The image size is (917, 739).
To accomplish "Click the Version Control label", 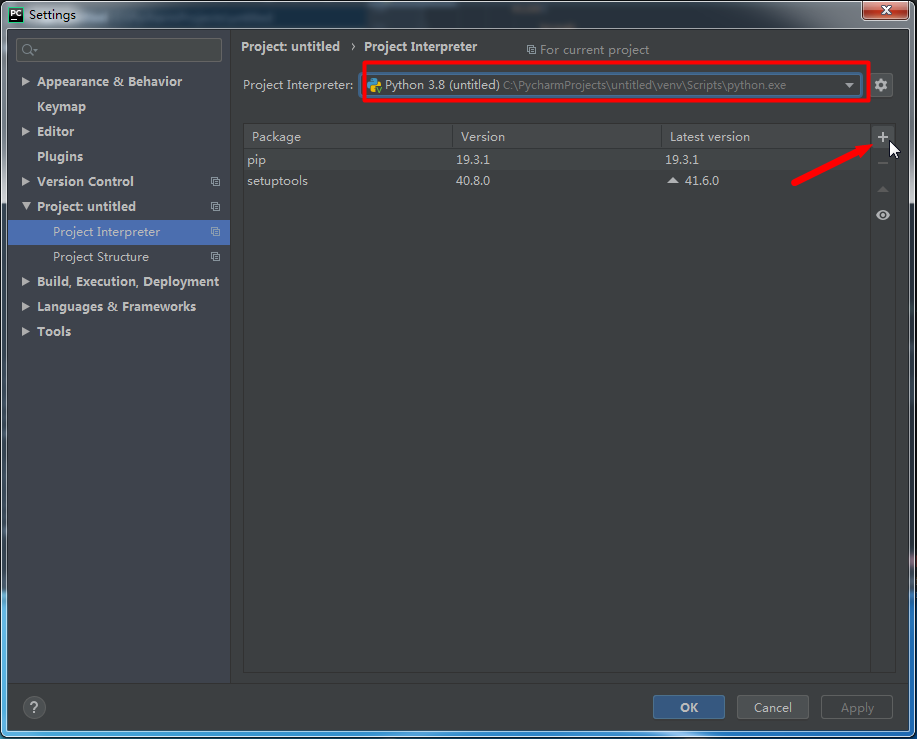I will (85, 182).
